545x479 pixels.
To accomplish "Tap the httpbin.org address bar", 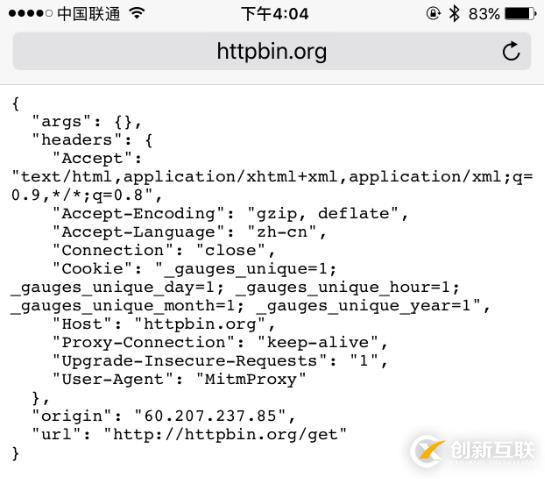I will (272, 51).
